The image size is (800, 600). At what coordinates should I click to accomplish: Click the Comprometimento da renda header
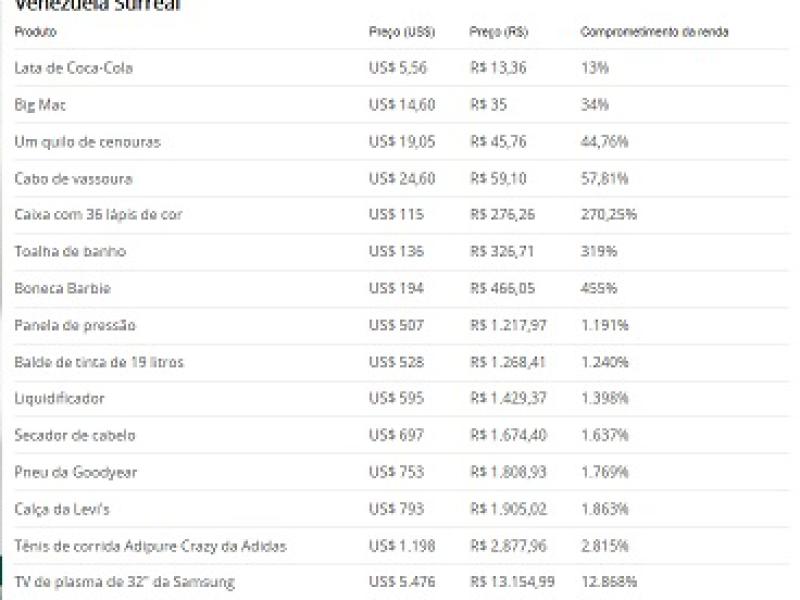coord(654,32)
